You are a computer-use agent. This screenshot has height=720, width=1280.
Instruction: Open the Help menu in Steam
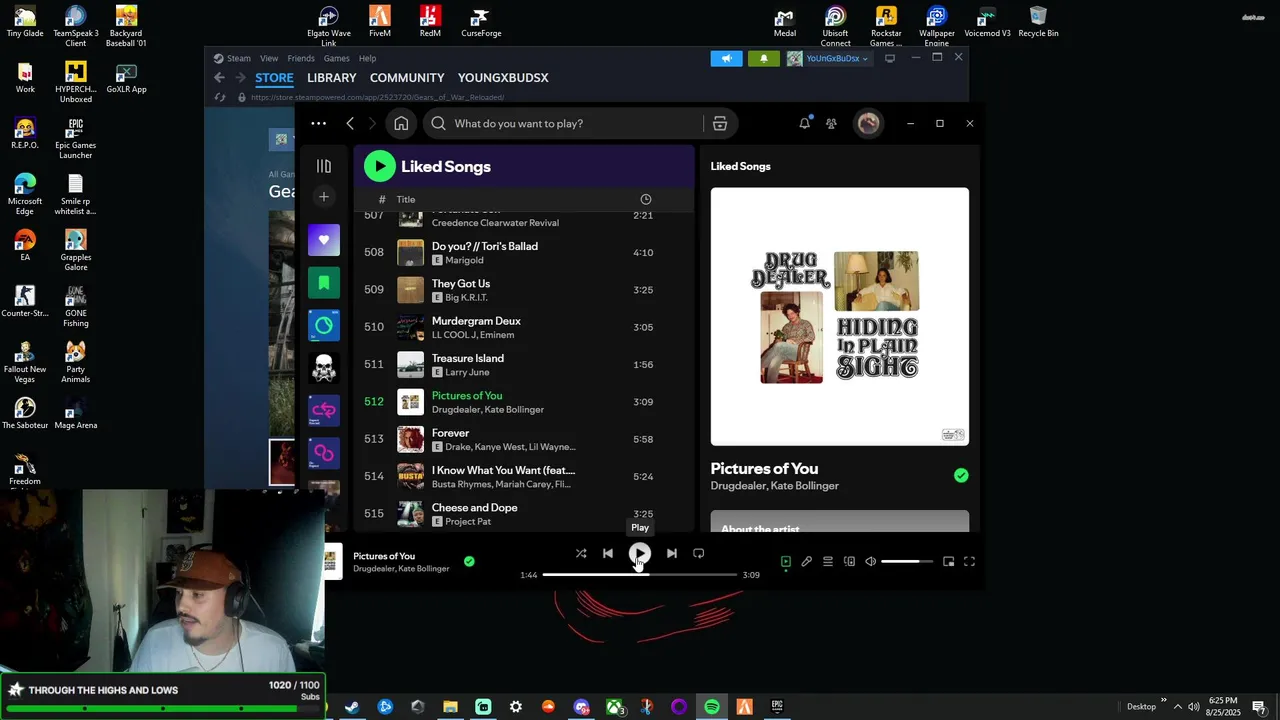367,58
